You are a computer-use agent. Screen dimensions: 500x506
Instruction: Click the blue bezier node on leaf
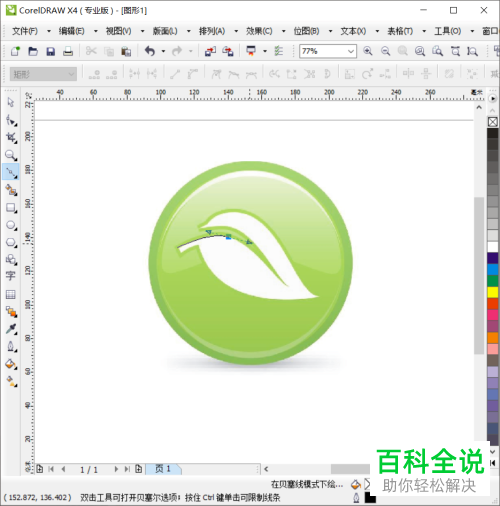228,237
